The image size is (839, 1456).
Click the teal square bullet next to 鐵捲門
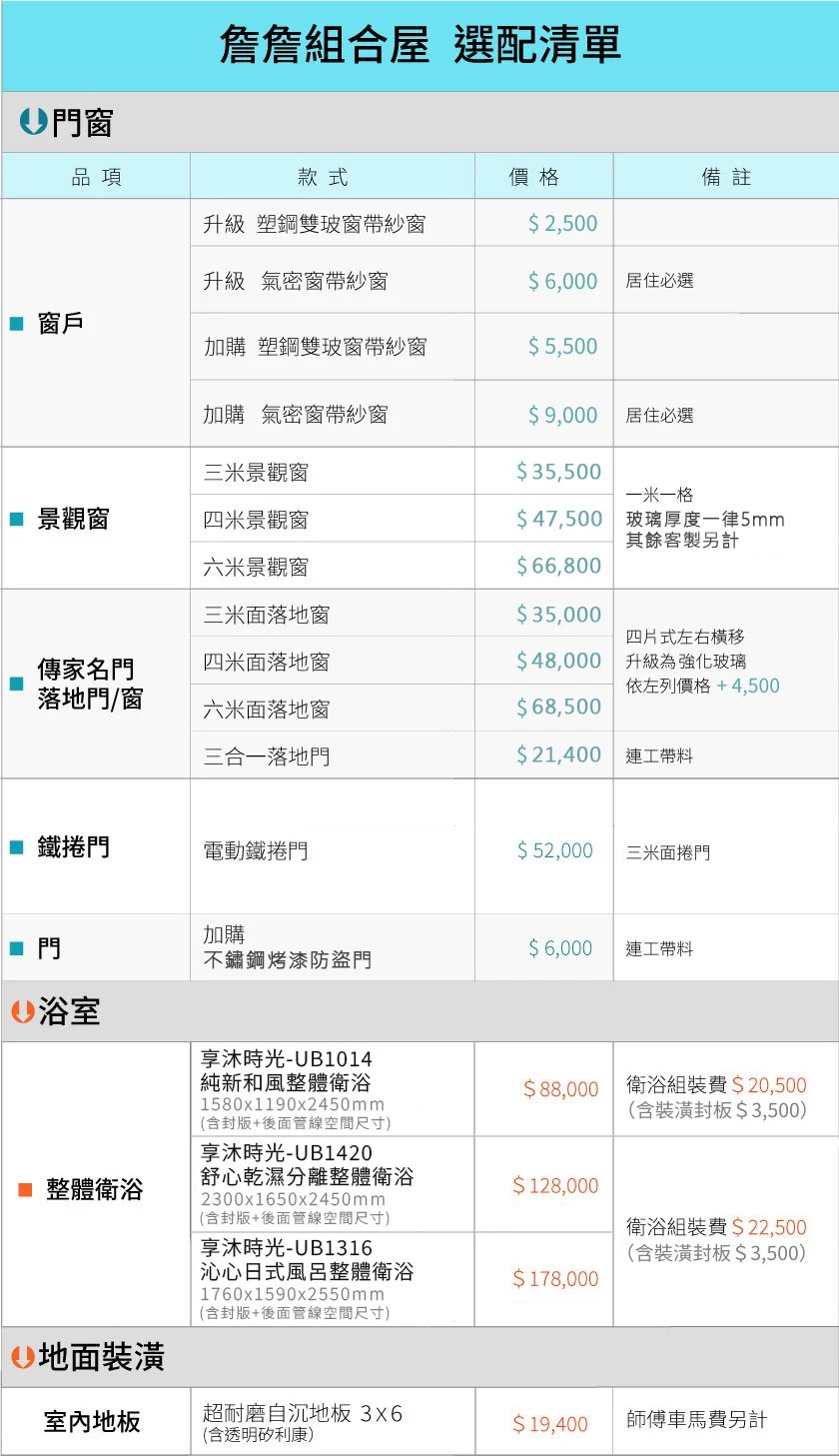coord(16,847)
